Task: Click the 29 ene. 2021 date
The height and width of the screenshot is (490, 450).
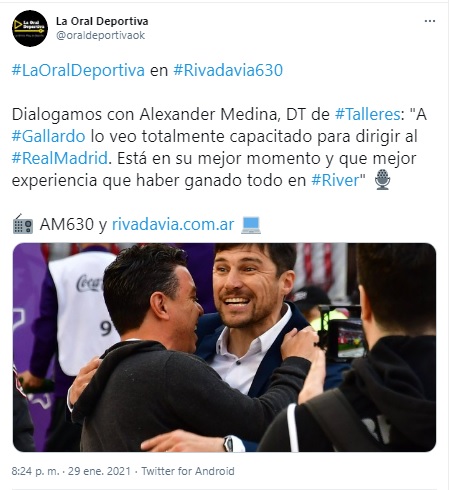Action: pyautogui.click(x=99, y=471)
